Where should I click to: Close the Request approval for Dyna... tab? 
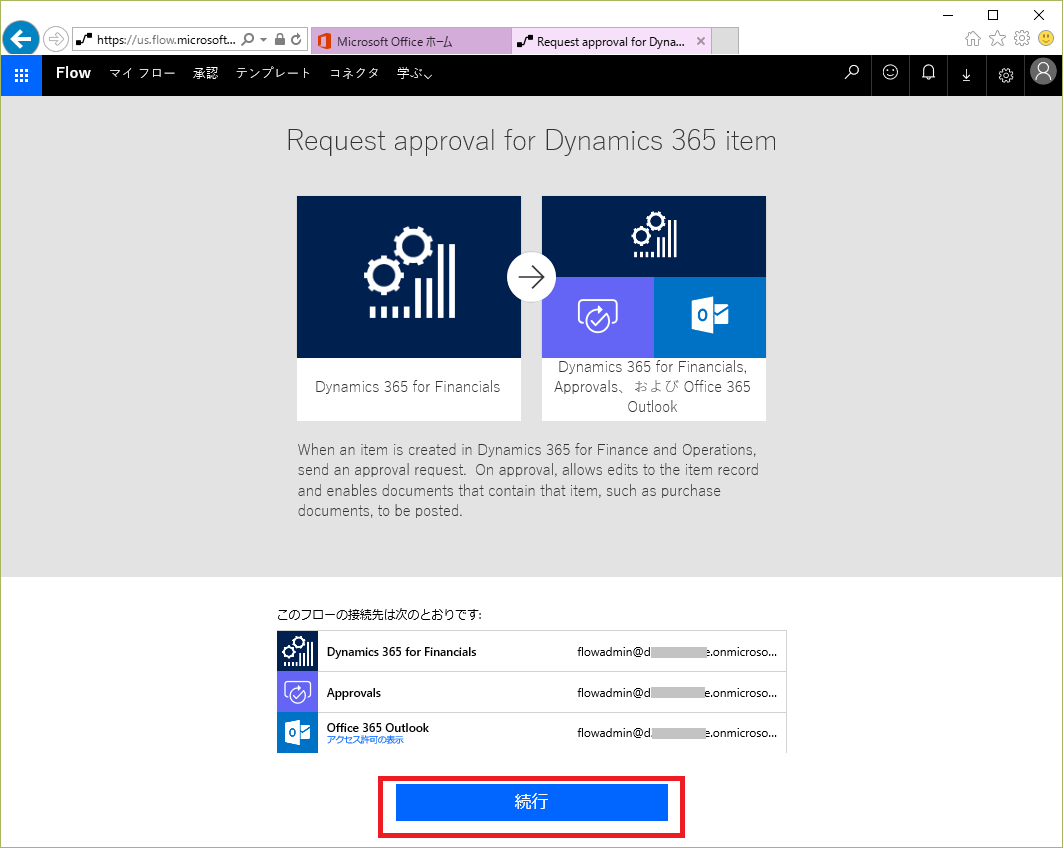click(701, 41)
